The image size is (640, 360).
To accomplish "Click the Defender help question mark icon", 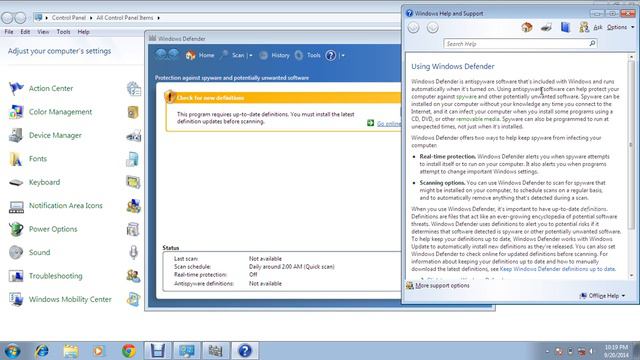I will pos(331,55).
